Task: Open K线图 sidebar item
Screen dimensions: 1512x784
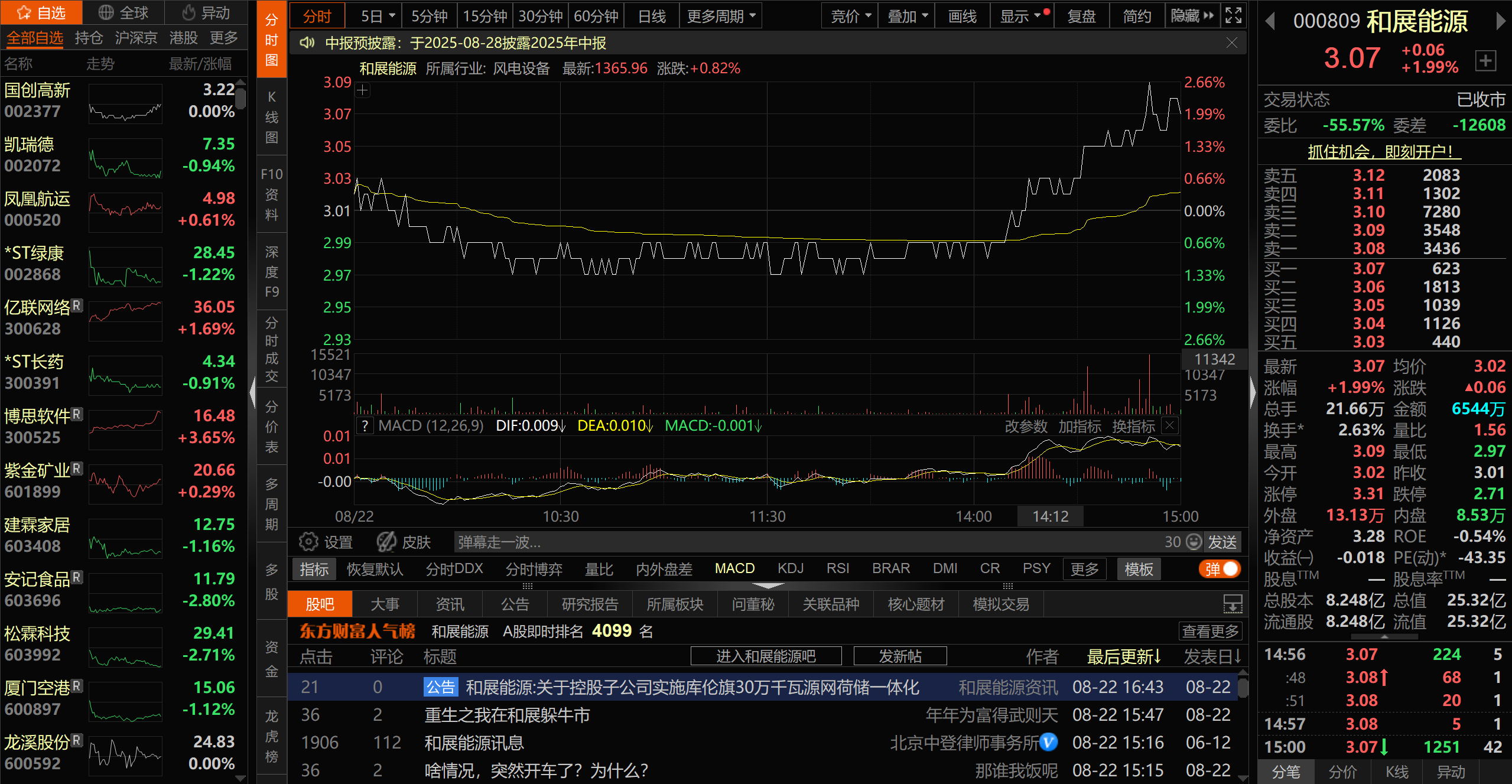Action: pos(272,117)
